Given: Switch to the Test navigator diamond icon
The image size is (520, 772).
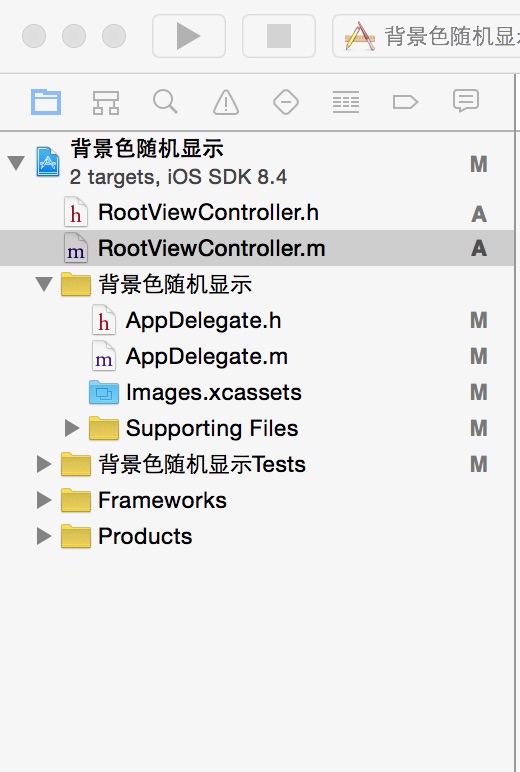Looking at the screenshot, I should (x=286, y=102).
